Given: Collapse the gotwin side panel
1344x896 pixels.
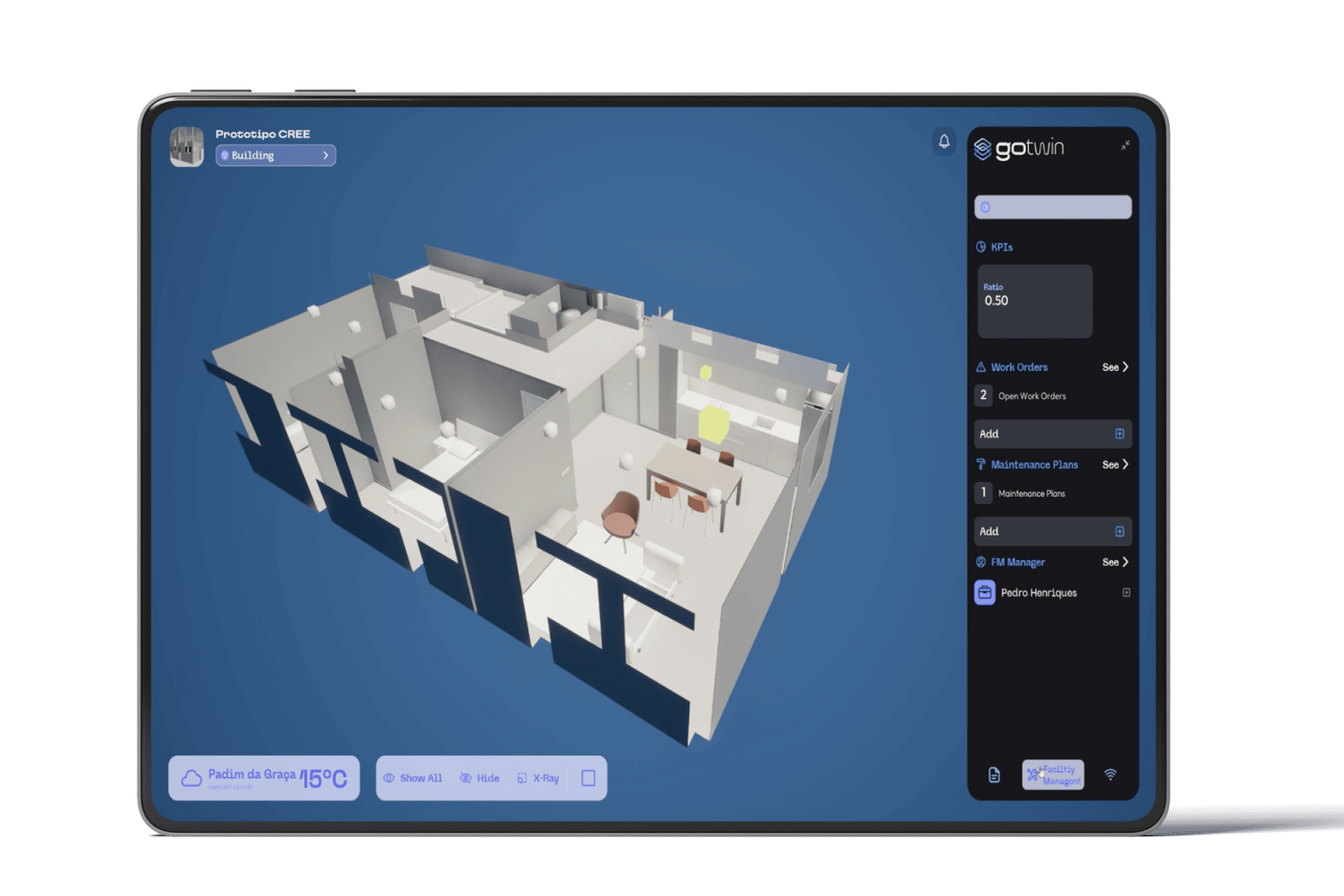Looking at the screenshot, I should [x=1125, y=145].
